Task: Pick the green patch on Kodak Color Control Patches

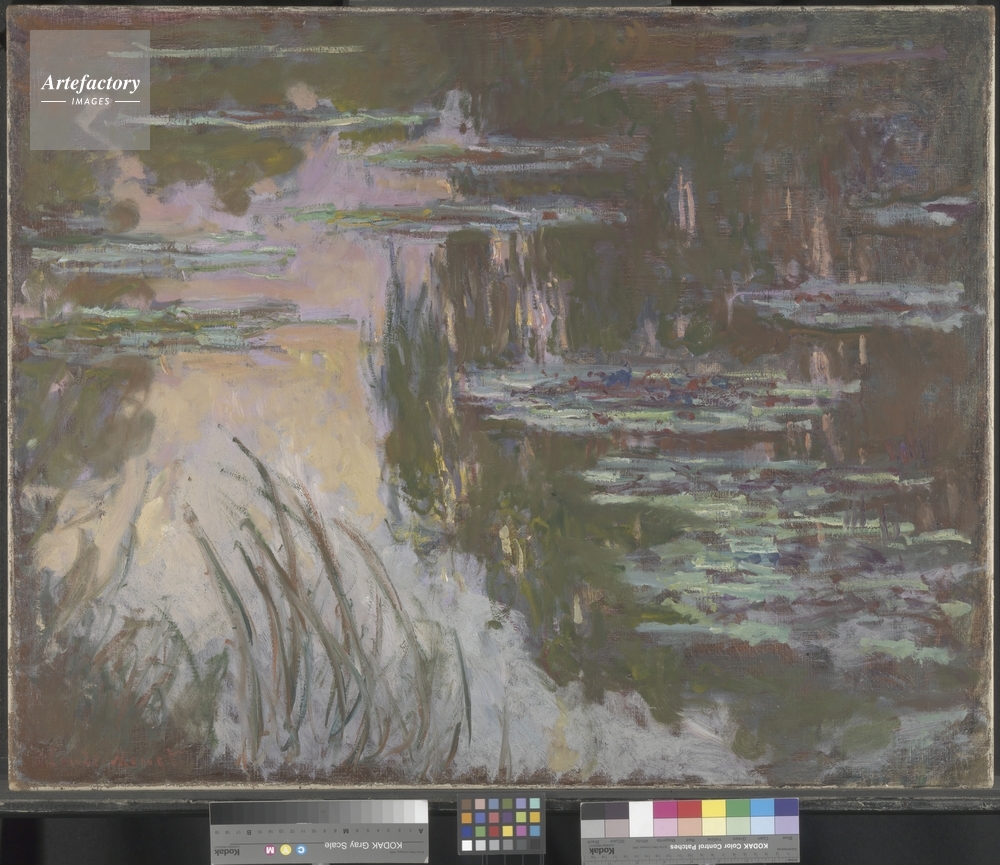Action: click(737, 809)
